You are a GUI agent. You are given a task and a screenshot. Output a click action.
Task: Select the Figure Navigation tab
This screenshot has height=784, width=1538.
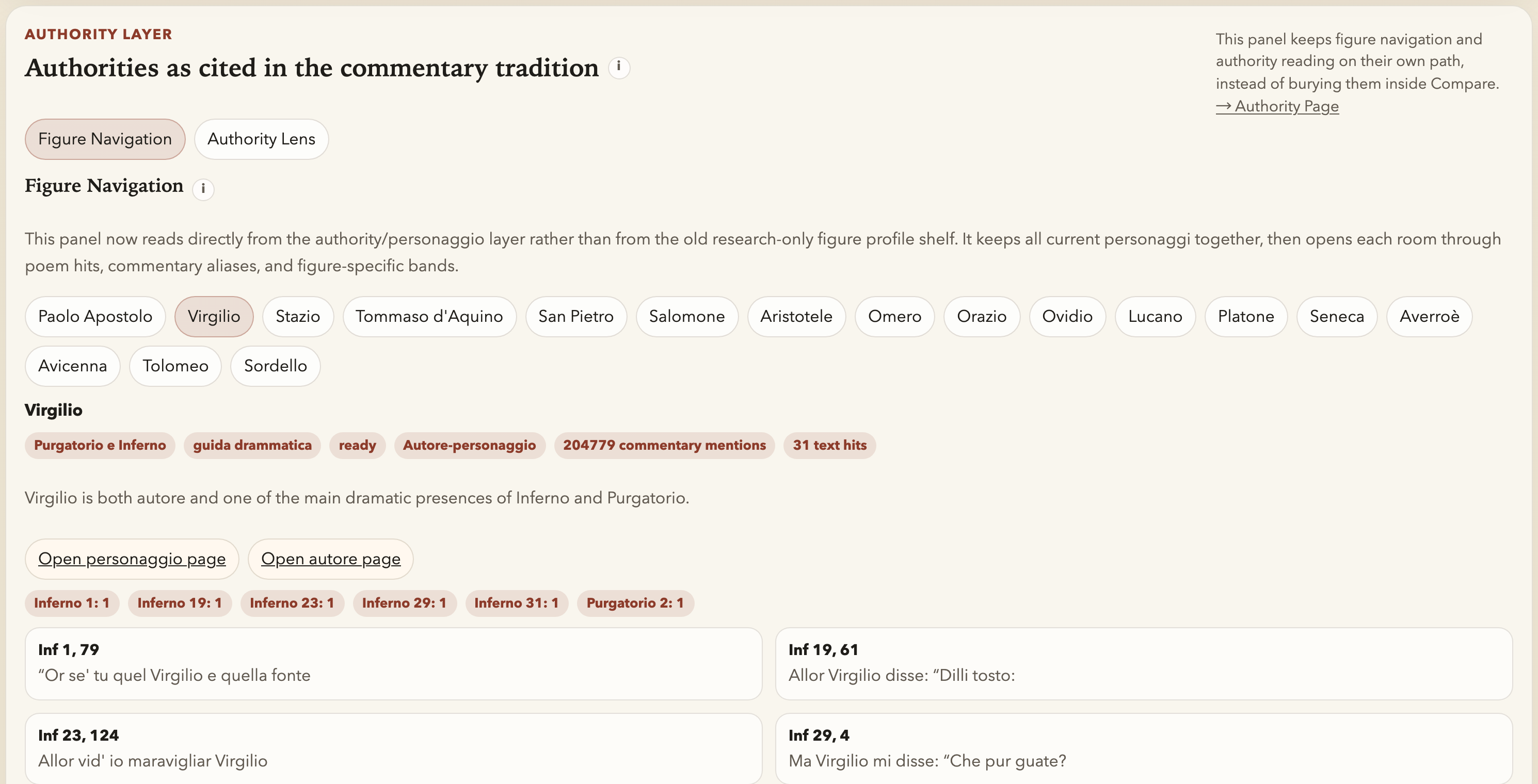105,139
